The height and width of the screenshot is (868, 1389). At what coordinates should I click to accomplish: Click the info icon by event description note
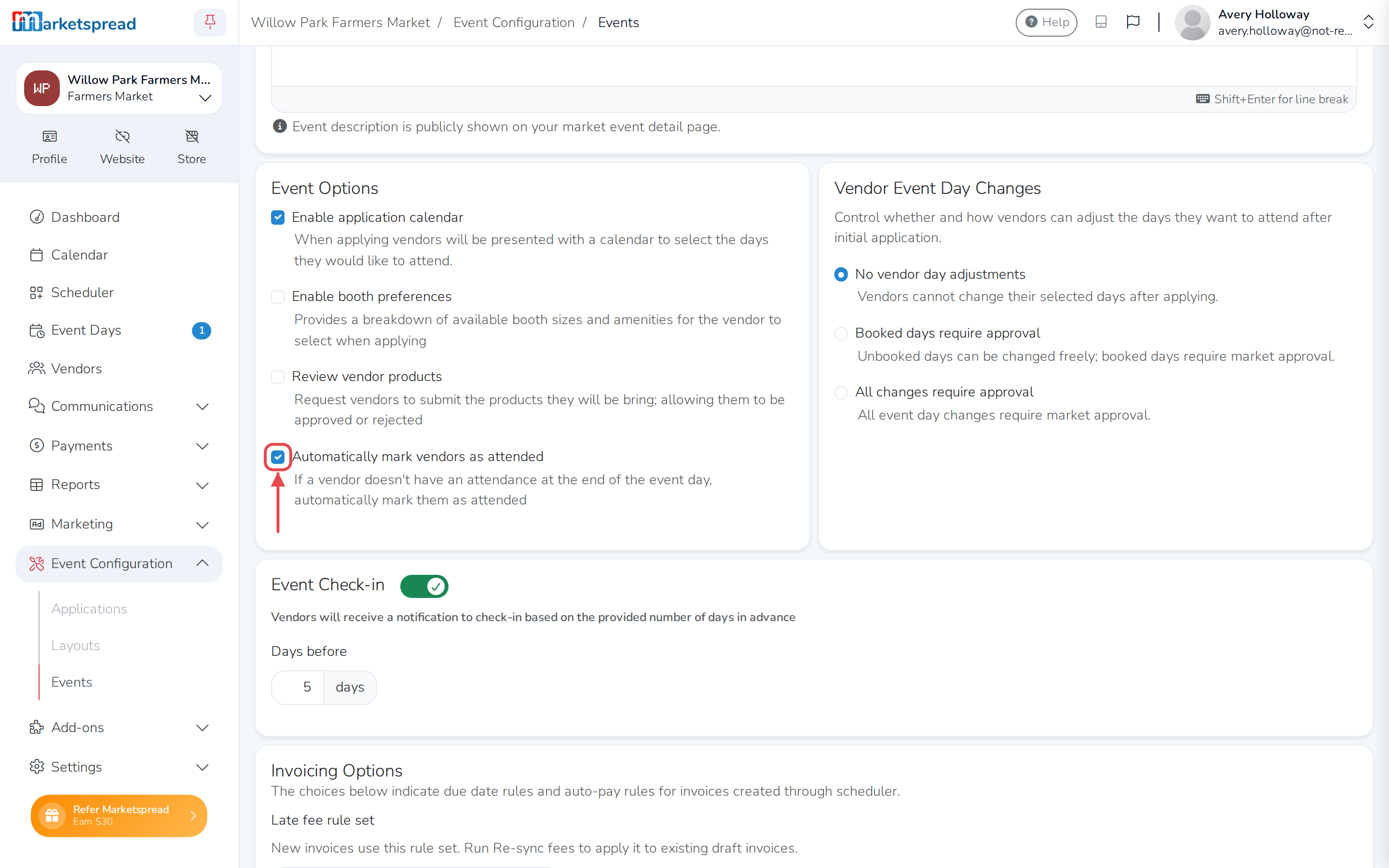click(280, 126)
